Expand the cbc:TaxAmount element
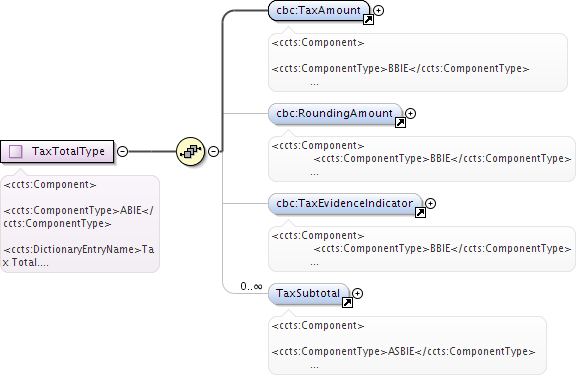This screenshot has width=583, height=378. click(x=379, y=11)
